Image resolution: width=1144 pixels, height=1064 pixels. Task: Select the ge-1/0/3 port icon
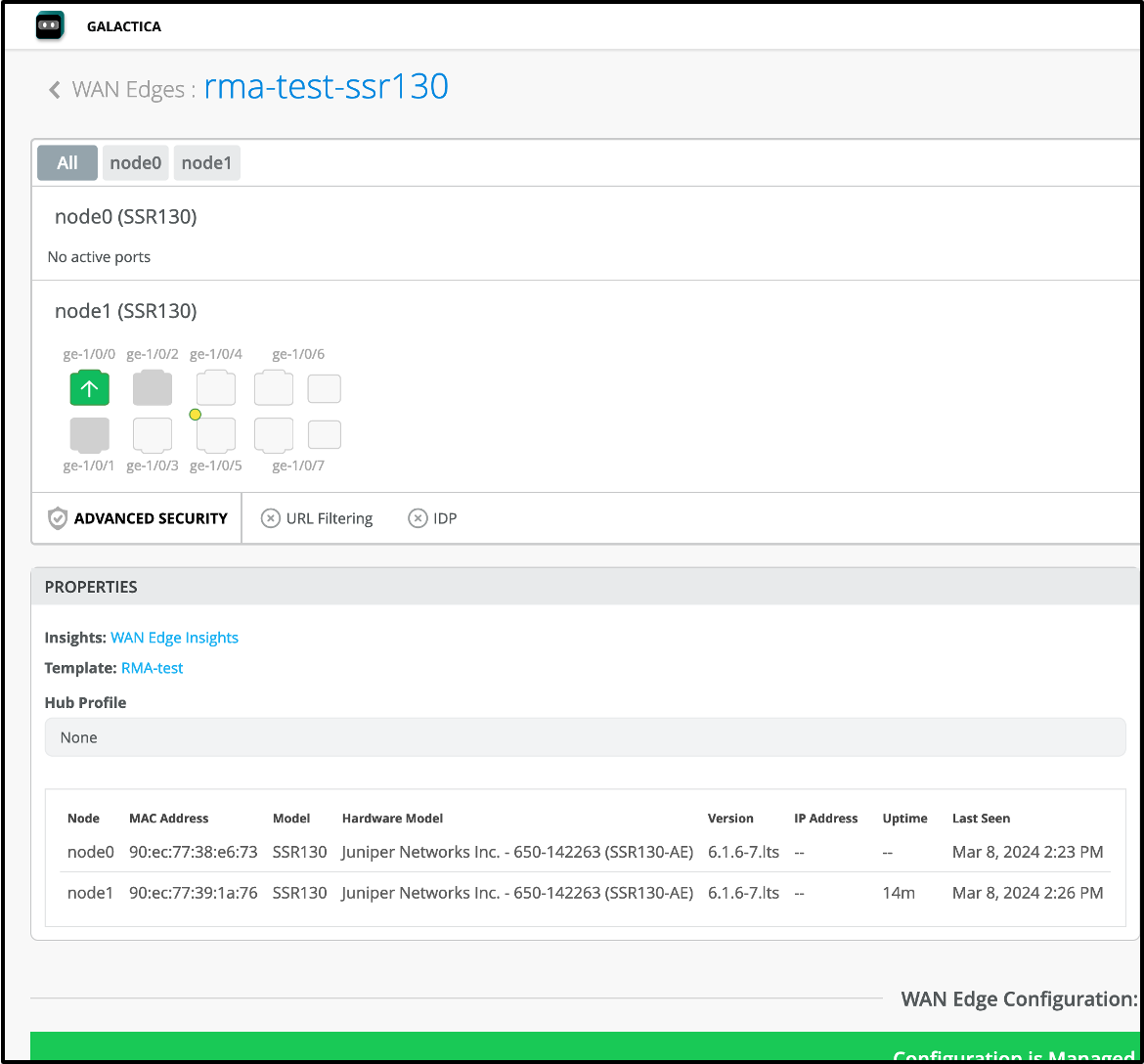[153, 434]
